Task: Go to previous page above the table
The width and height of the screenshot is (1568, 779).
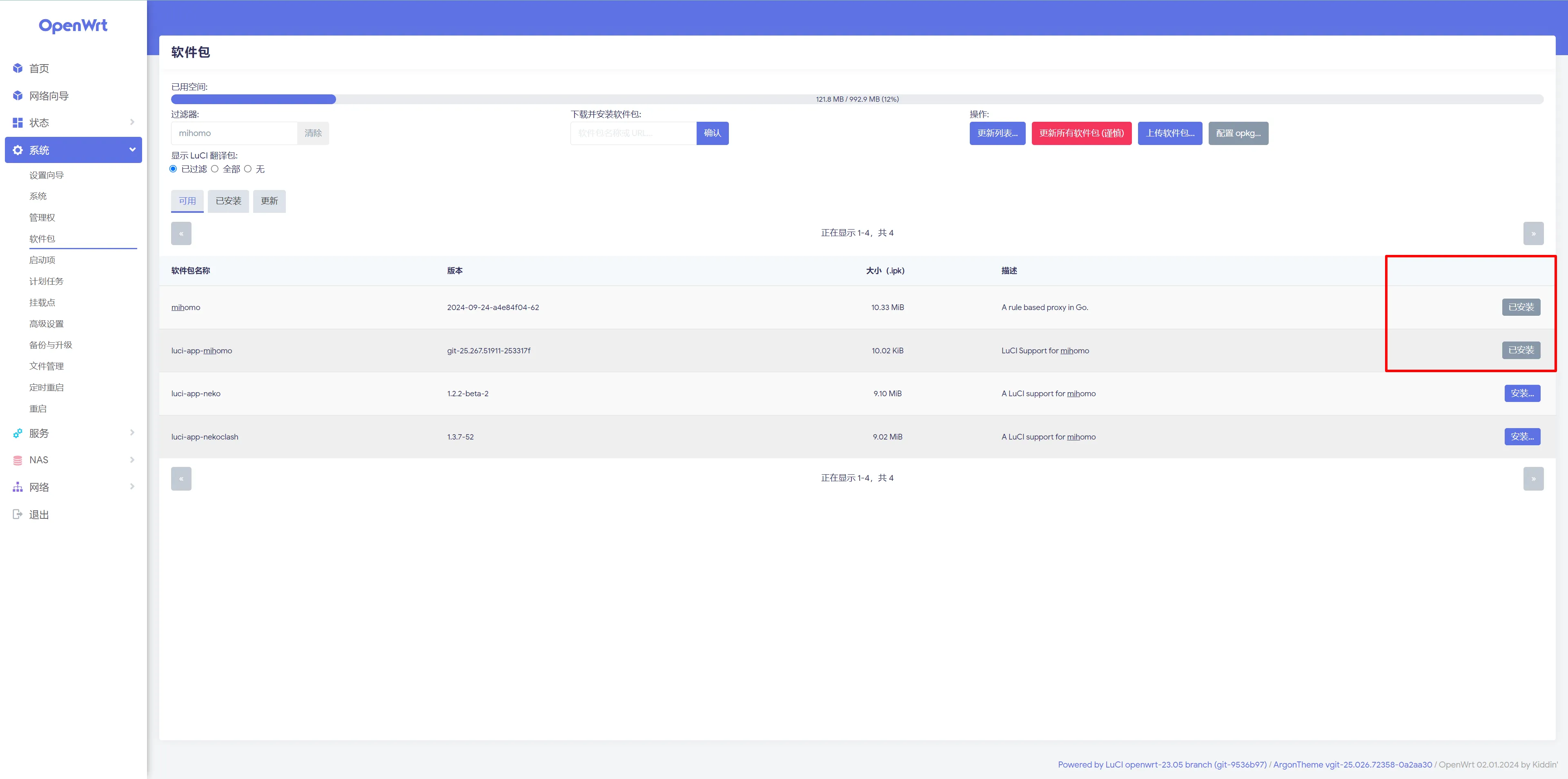Action: point(181,233)
